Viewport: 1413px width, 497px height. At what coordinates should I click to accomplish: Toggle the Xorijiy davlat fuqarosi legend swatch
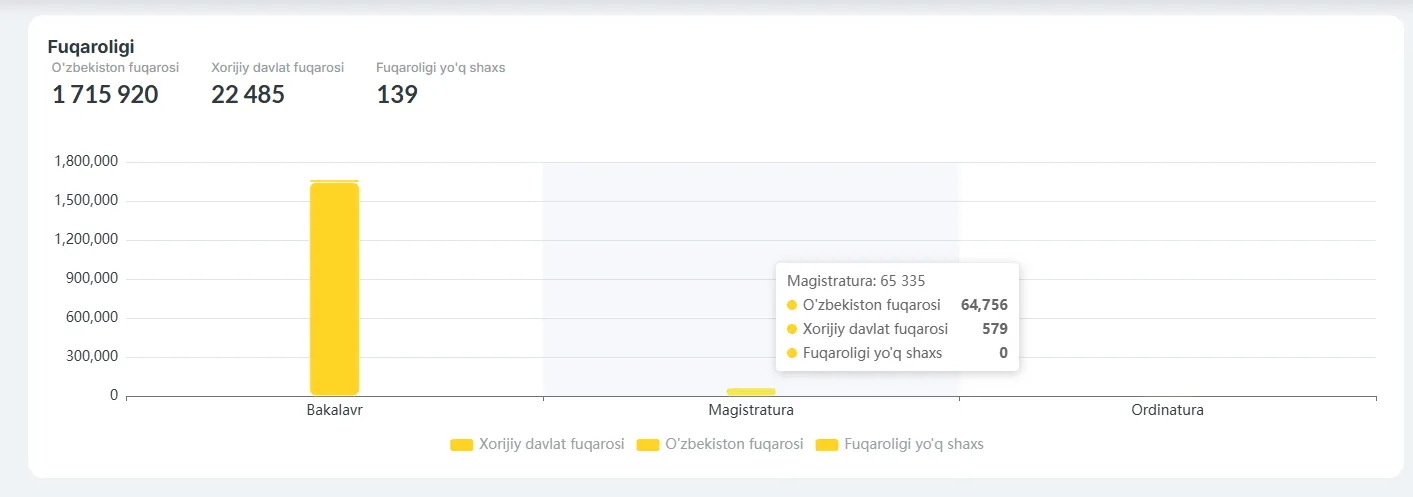[461, 445]
